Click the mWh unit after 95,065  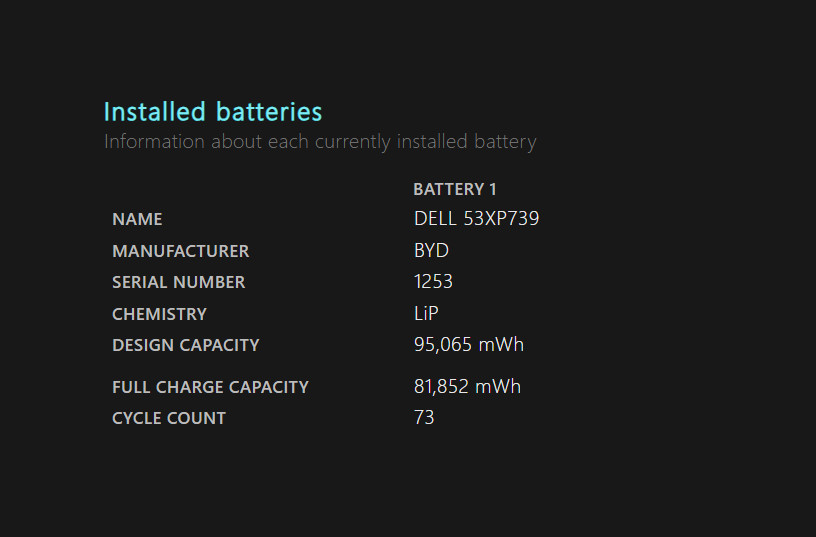click(x=501, y=344)
